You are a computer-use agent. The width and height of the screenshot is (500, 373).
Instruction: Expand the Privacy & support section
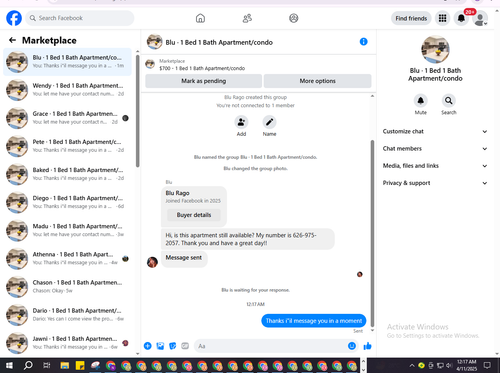click(x=435, y=183)
